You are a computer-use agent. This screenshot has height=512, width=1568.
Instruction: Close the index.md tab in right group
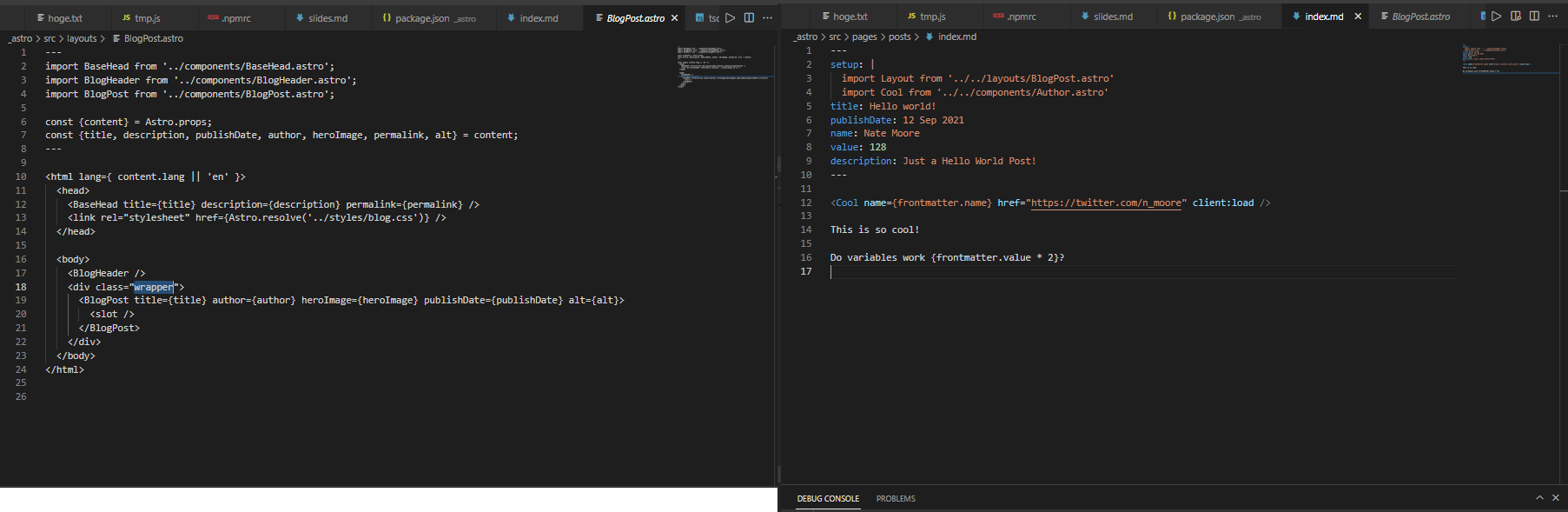(1358, 17)
